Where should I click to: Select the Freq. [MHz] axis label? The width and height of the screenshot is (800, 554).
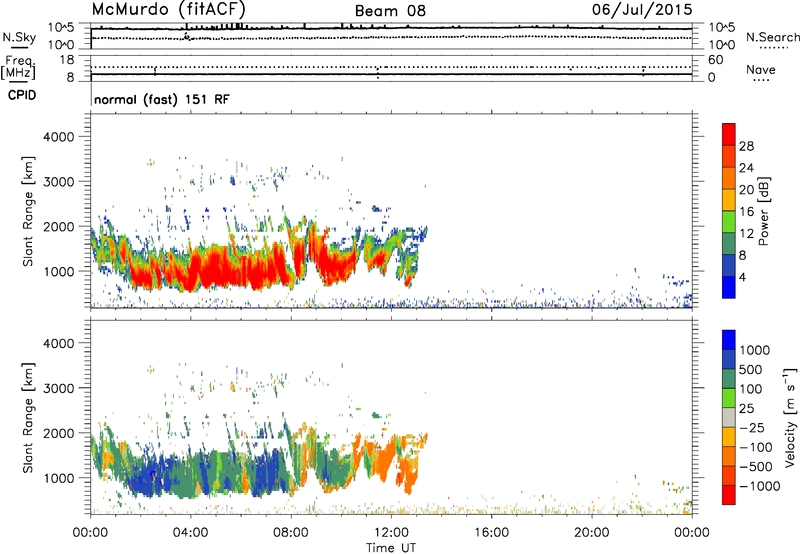tap(19, 67)
